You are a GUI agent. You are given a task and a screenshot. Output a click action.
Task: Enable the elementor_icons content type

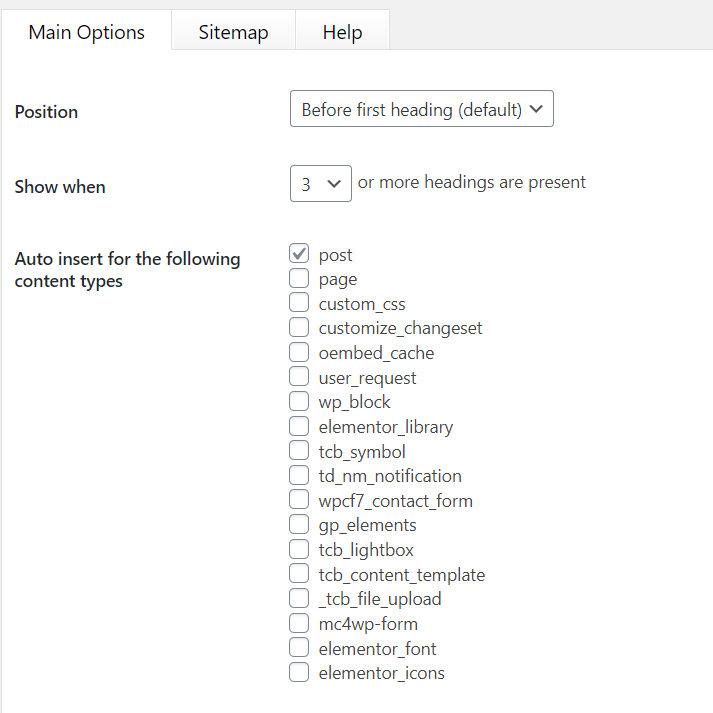tap(299, 672)
